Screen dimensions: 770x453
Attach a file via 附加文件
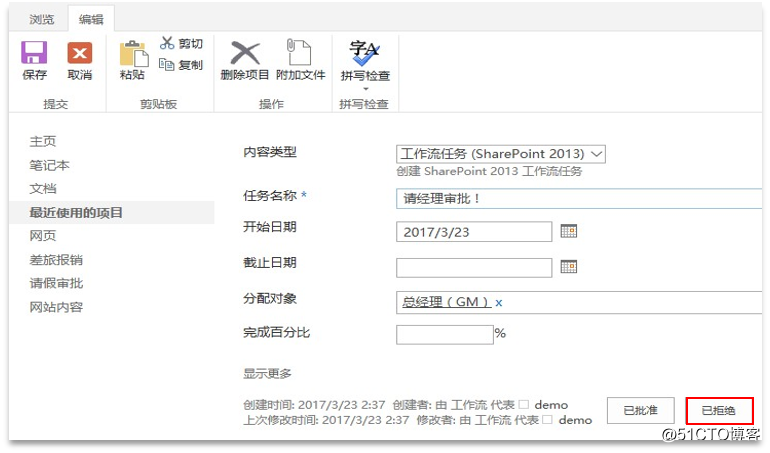click(x=300, y=60)
